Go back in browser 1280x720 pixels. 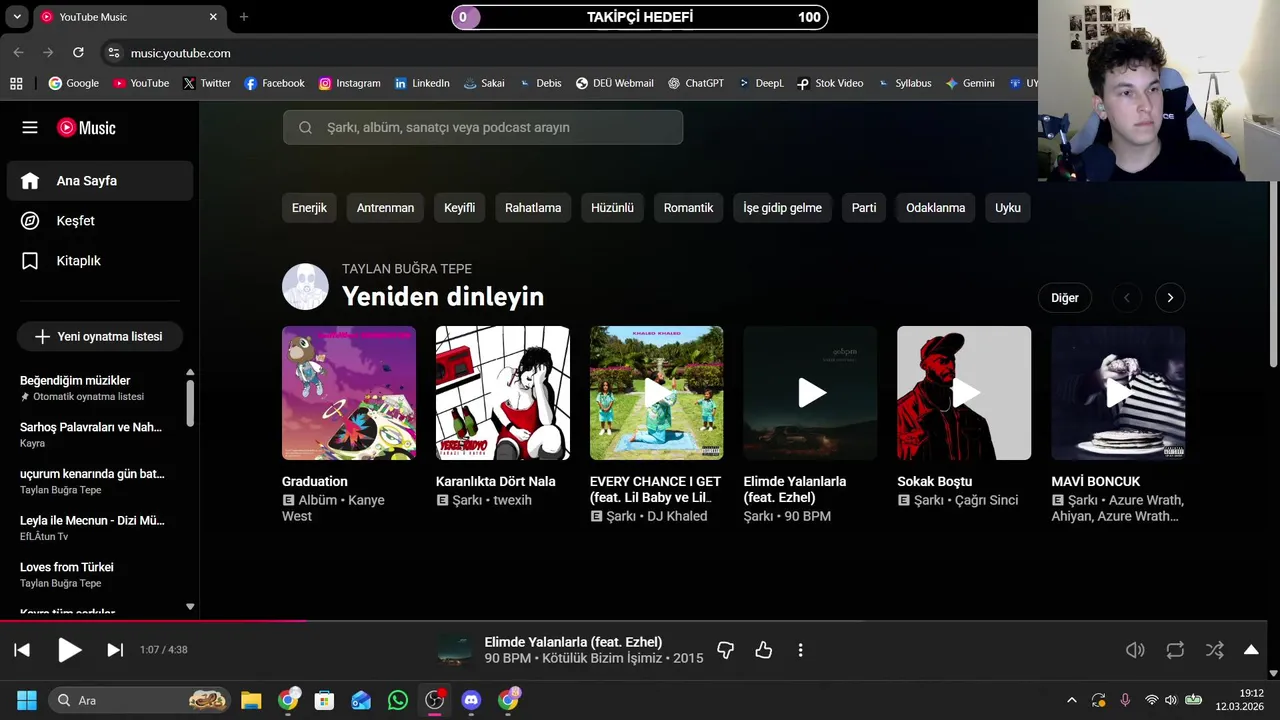pos(18,53)
